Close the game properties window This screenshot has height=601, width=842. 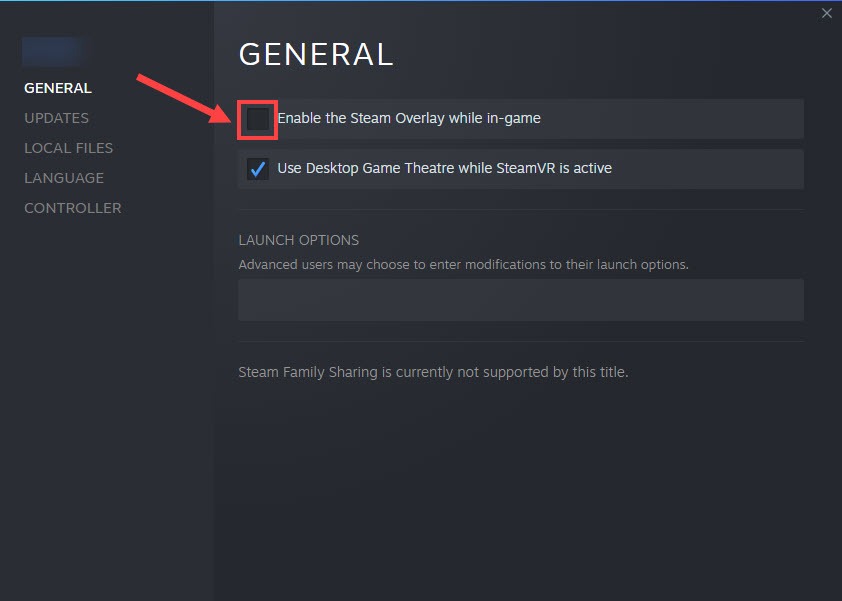tap(826, 13)
